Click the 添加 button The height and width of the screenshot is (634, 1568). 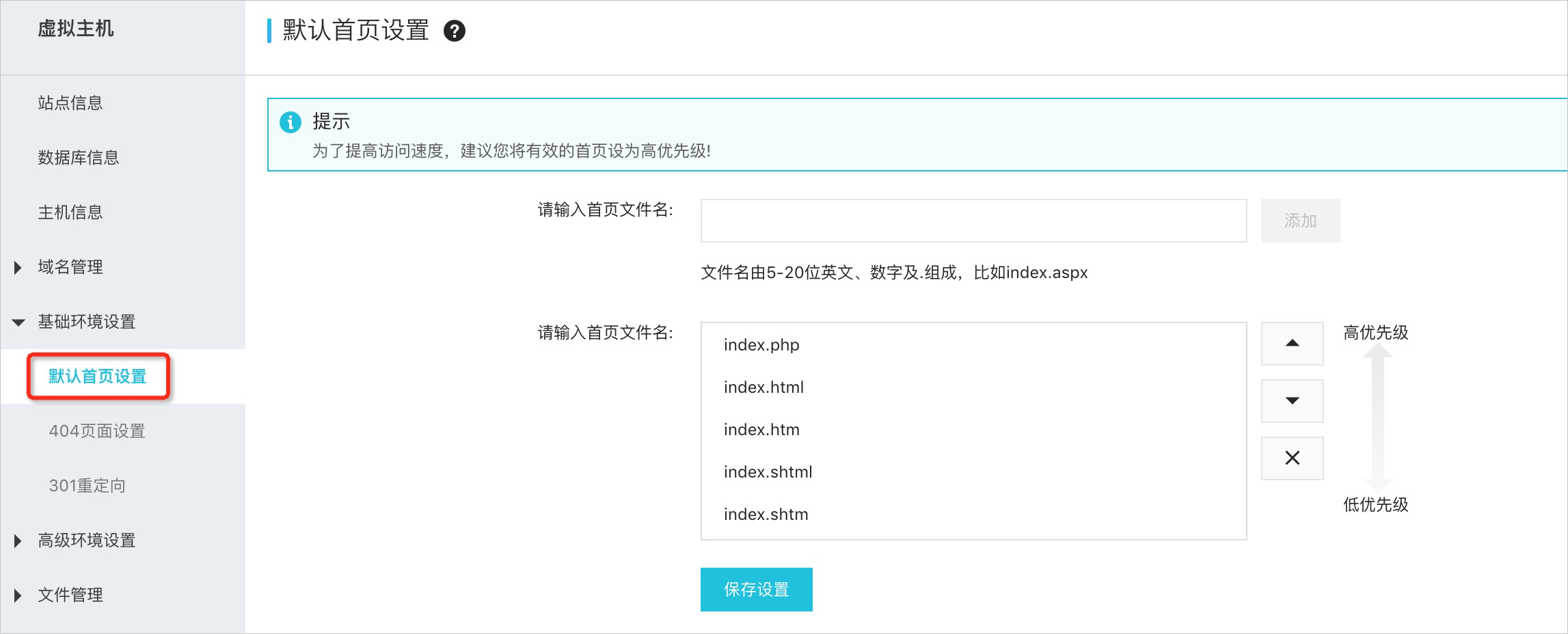[1299, 220]
